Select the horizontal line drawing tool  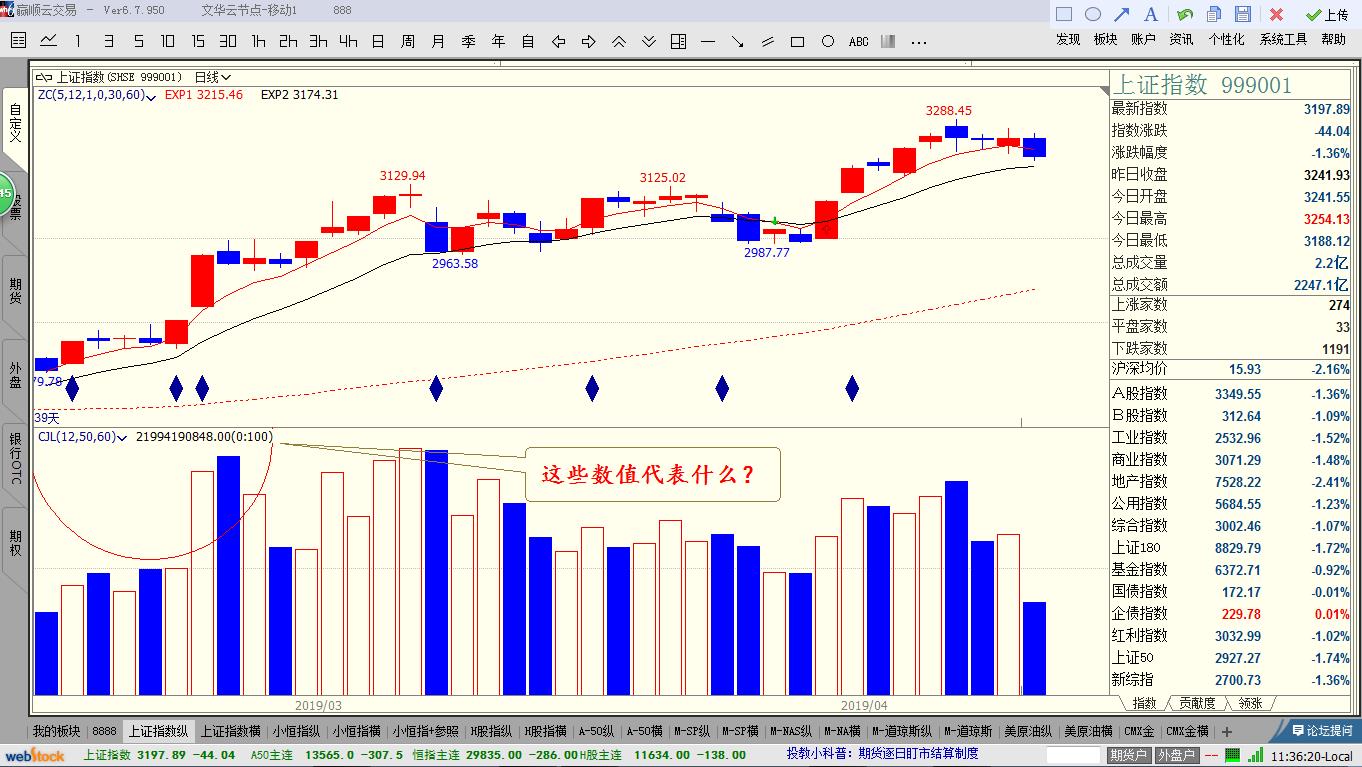click(x=708, y=41)
